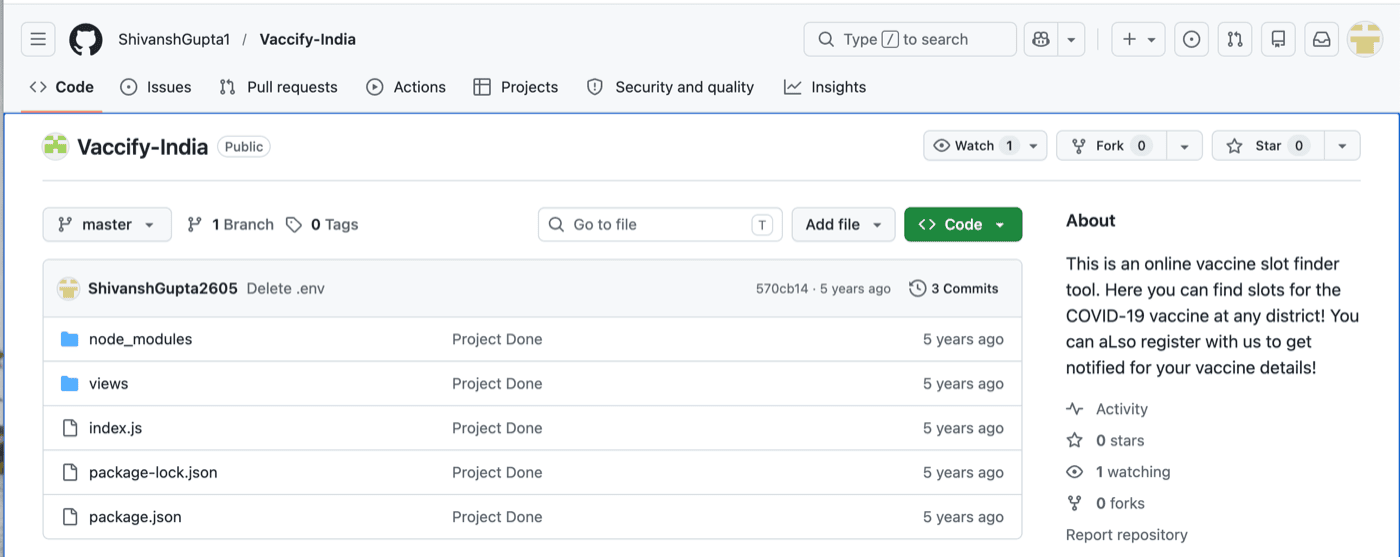The image size is (1400, 557).
Task: Click the search bar in header
Action: [910, 39]
